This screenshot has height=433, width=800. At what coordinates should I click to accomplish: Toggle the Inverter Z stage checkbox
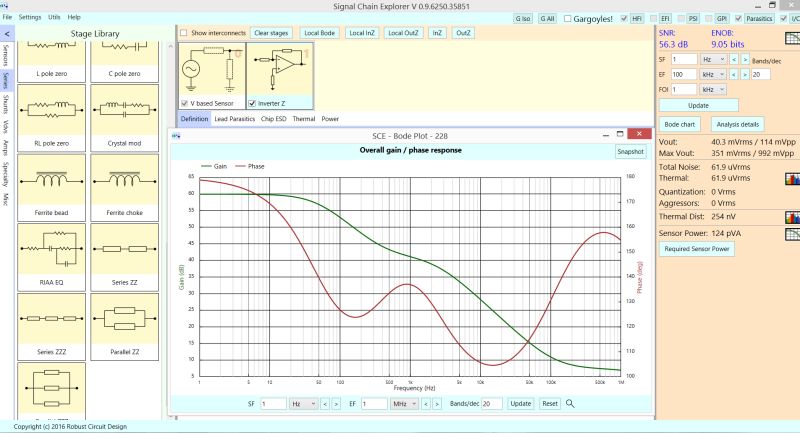[252, 104]
